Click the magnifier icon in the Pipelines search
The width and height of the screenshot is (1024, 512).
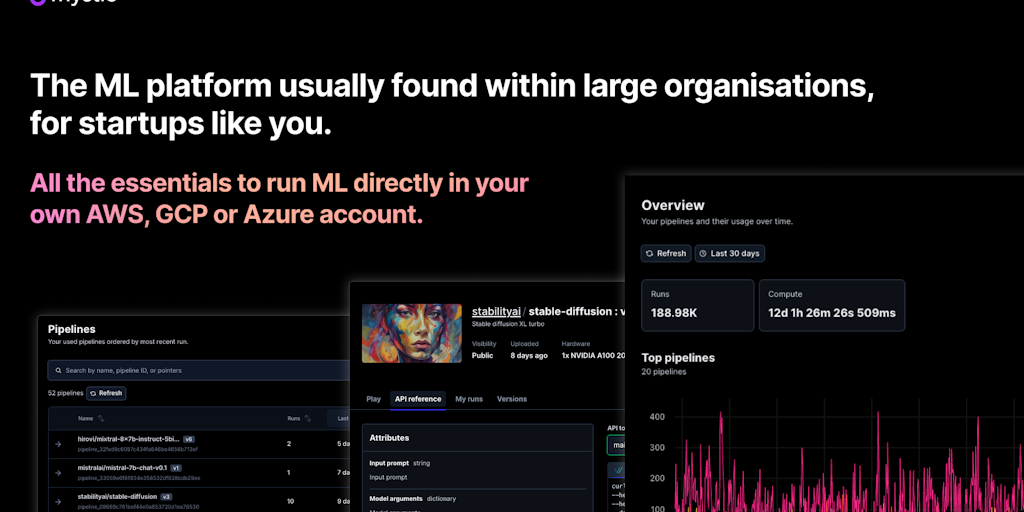(x=59, y=370)
